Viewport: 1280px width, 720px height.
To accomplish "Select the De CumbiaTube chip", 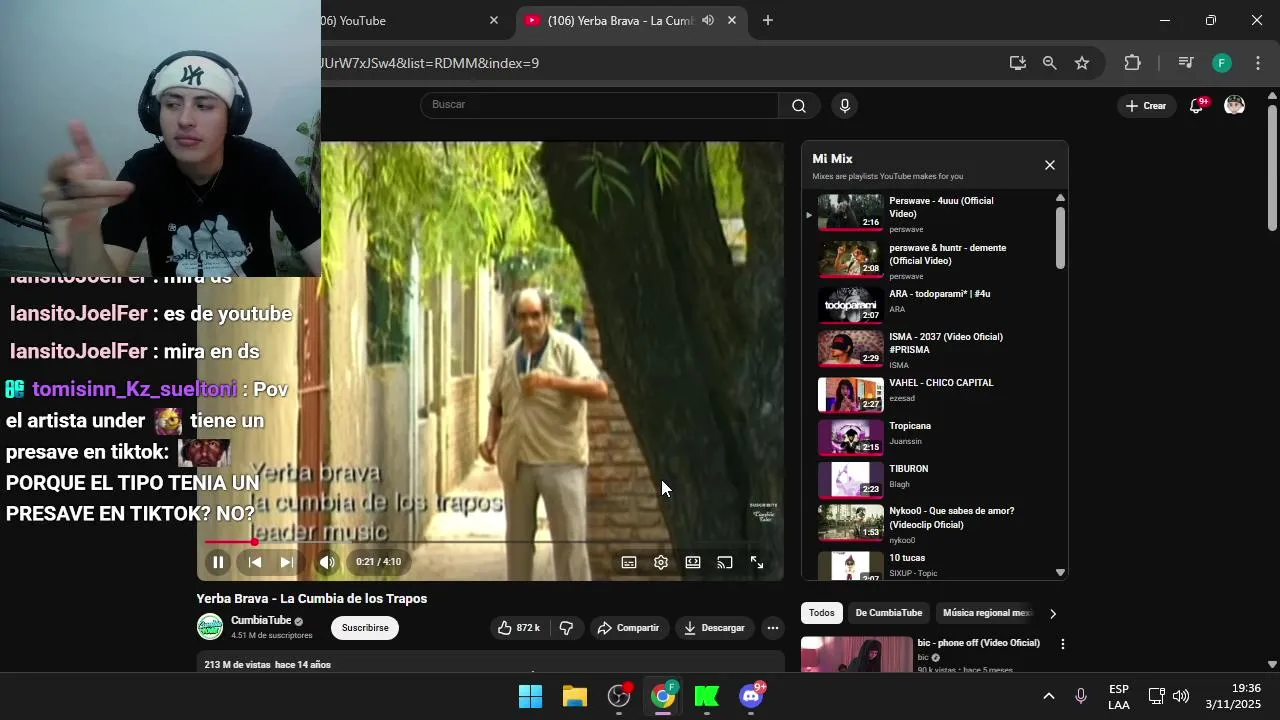I will pyautogui.click(x=889, y=613).
